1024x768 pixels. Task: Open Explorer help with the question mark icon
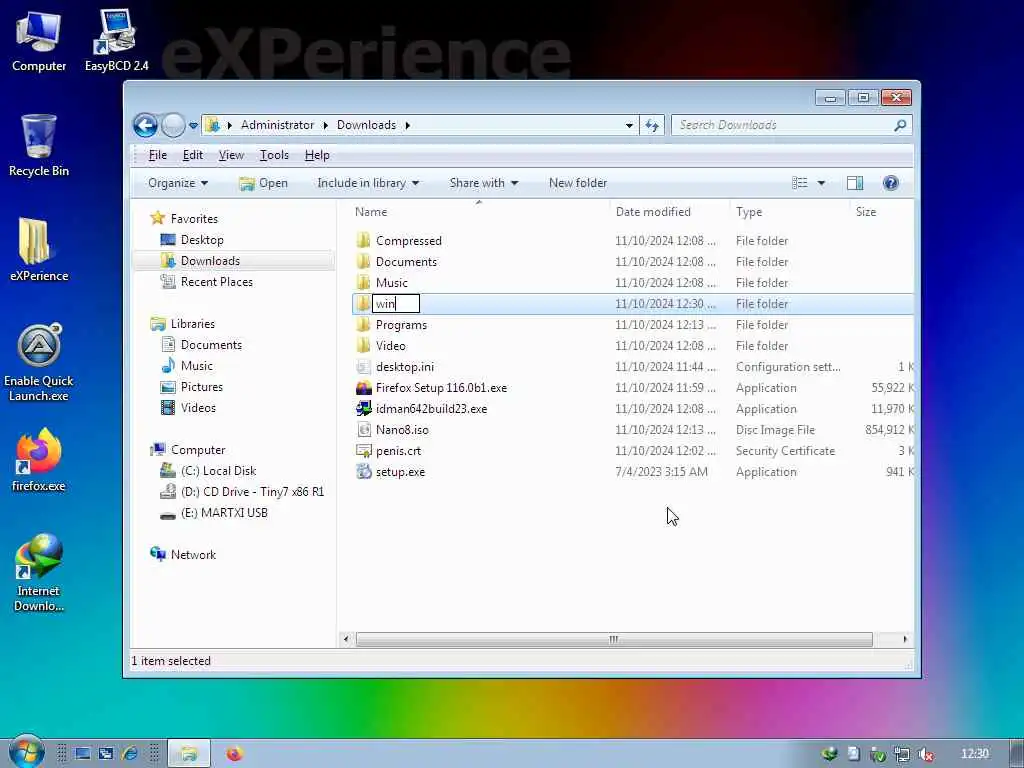coord(891,183)
